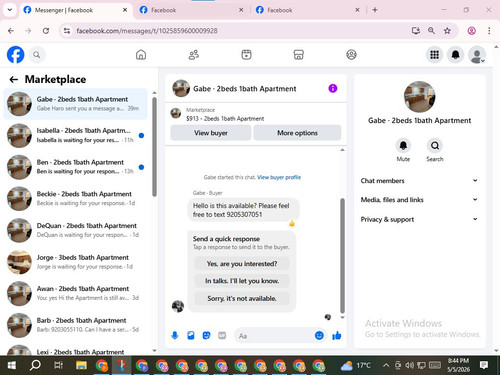Screen dimensions: 500x375
Task: Open Ben's 2beds 1bath conversation
Action: 75,167
